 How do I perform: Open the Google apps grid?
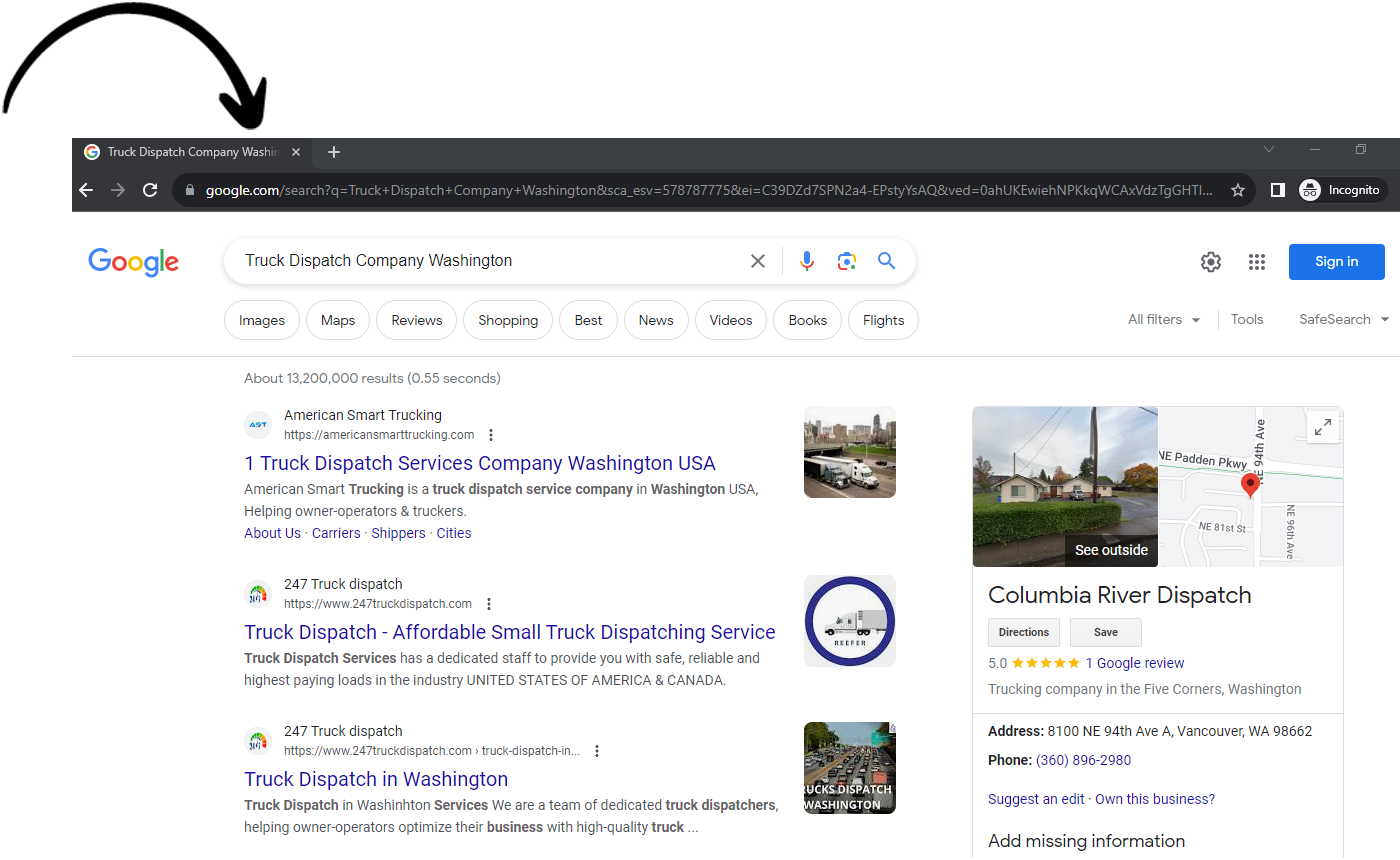[1257, 262]
